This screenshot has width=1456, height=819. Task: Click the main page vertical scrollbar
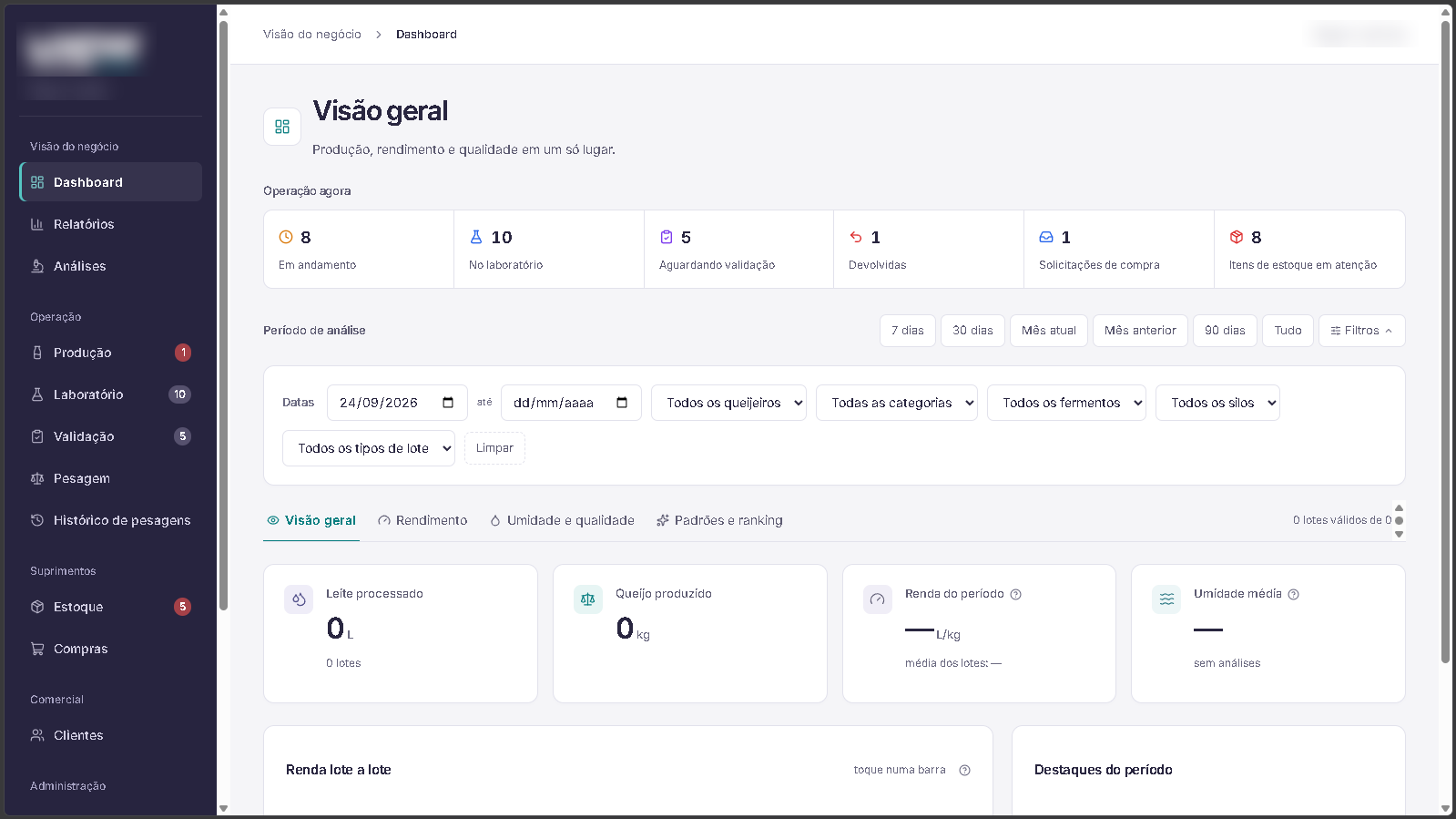pos(1445,342)
